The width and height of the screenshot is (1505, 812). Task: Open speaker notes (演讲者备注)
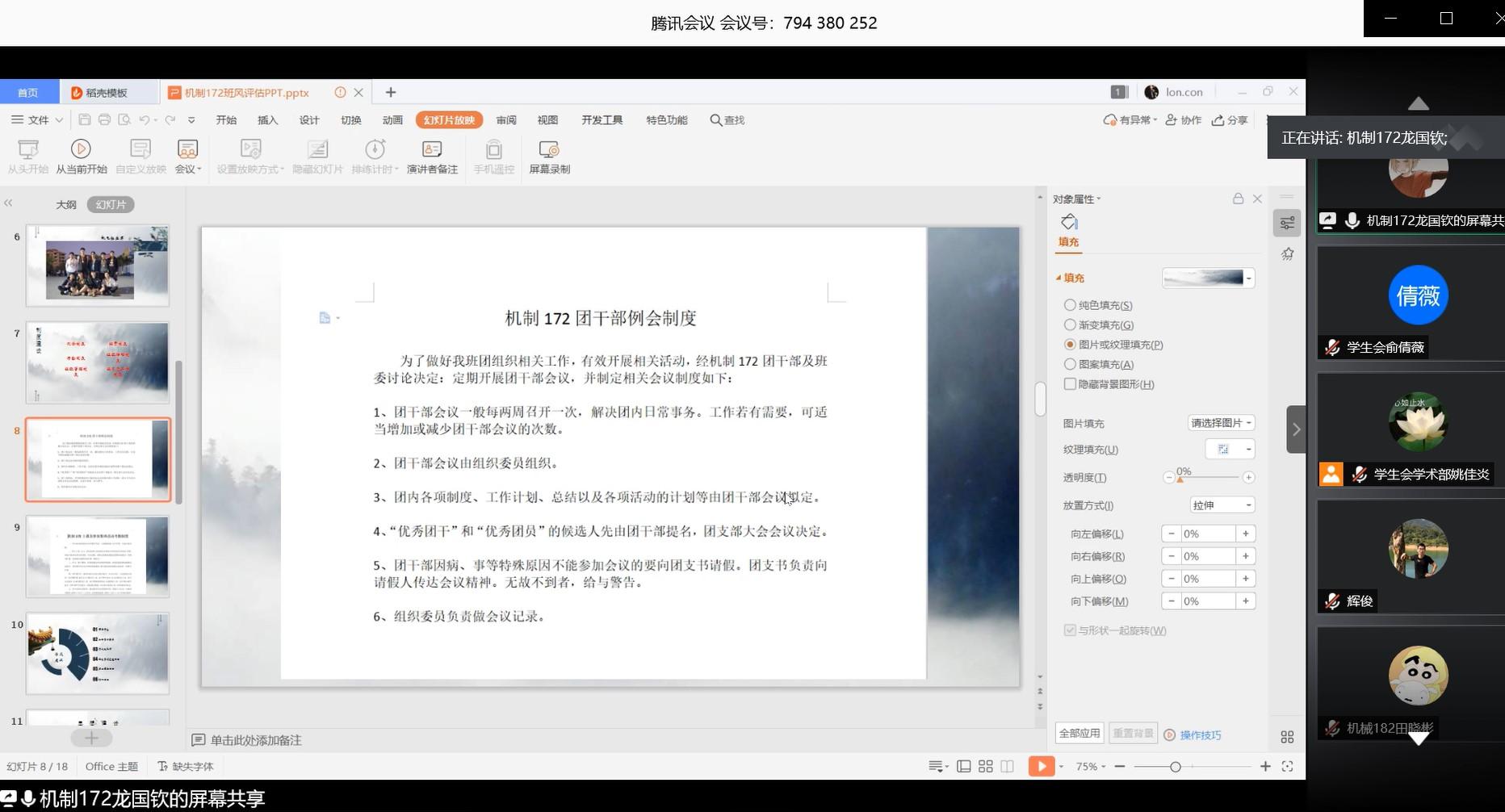coord(432,156)
